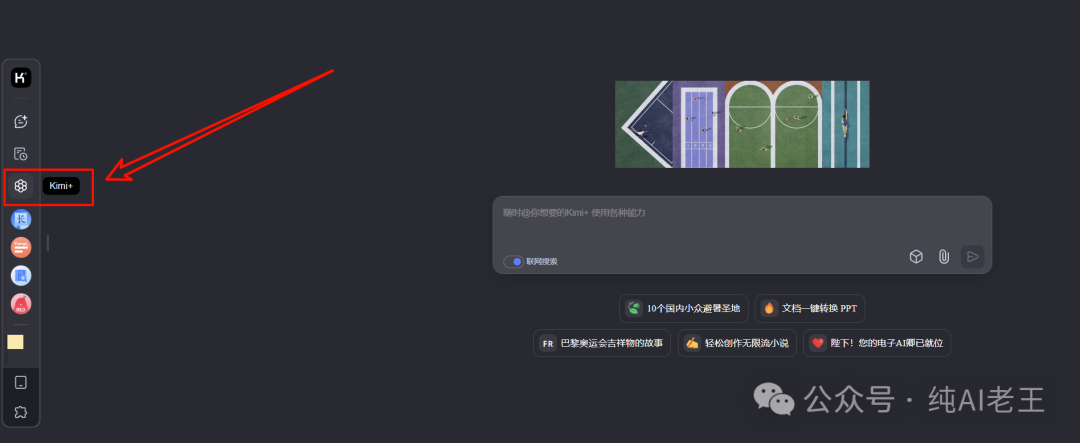Open the chat history icon

click(21, 154)
